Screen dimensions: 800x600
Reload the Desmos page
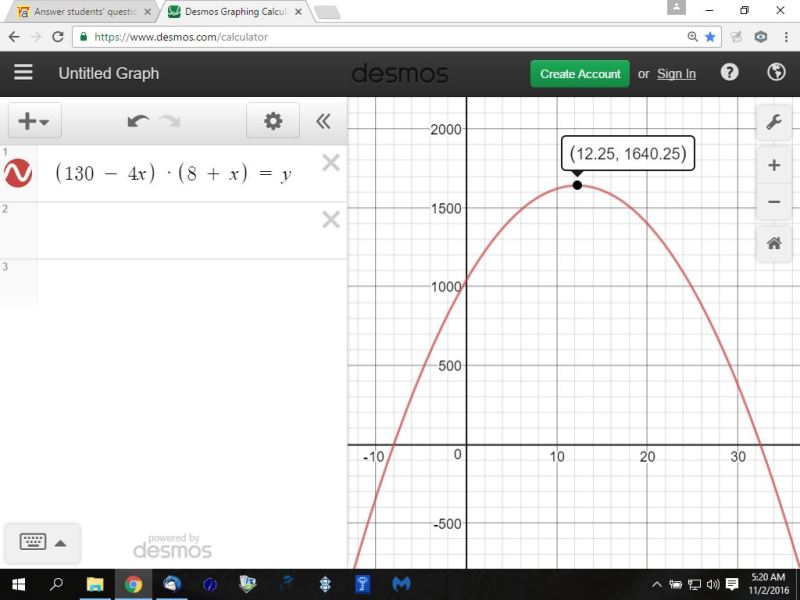point(58,37)
